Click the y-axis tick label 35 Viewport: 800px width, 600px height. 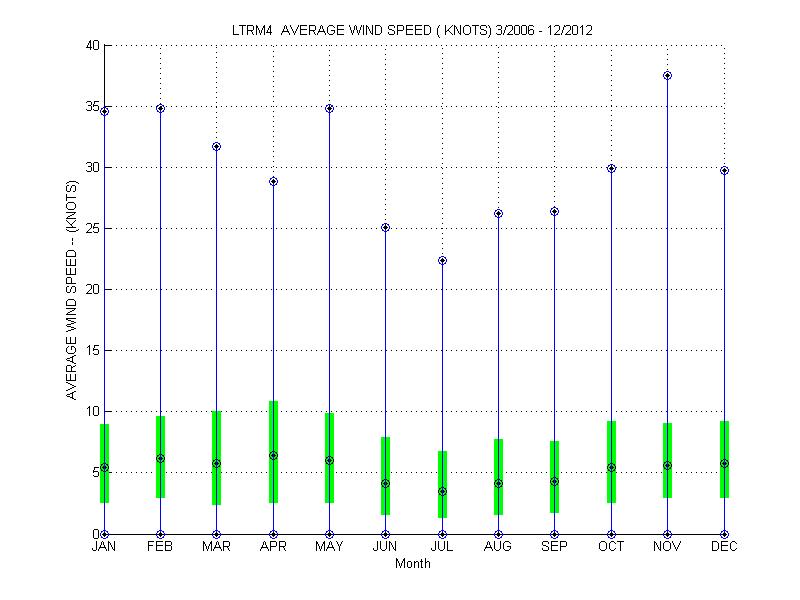point(93,106)
